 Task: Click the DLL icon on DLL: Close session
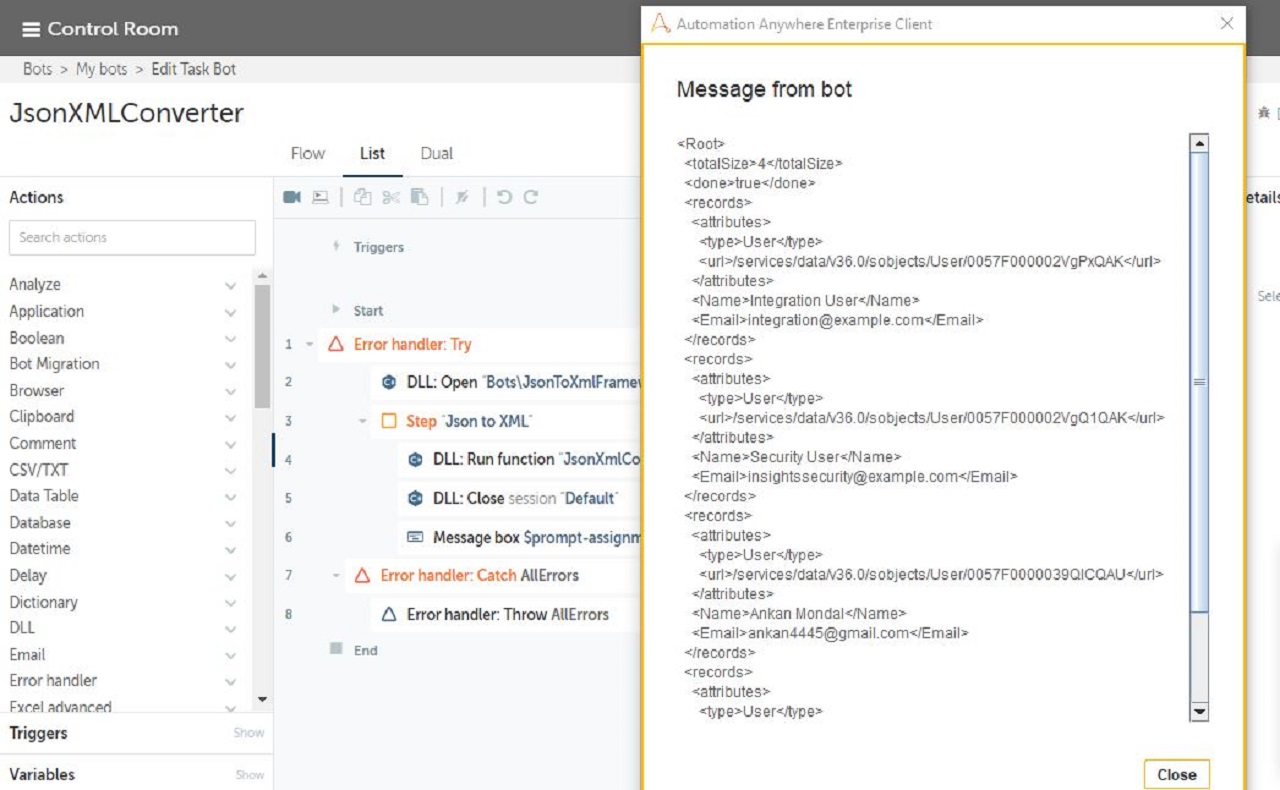(416, 498)
